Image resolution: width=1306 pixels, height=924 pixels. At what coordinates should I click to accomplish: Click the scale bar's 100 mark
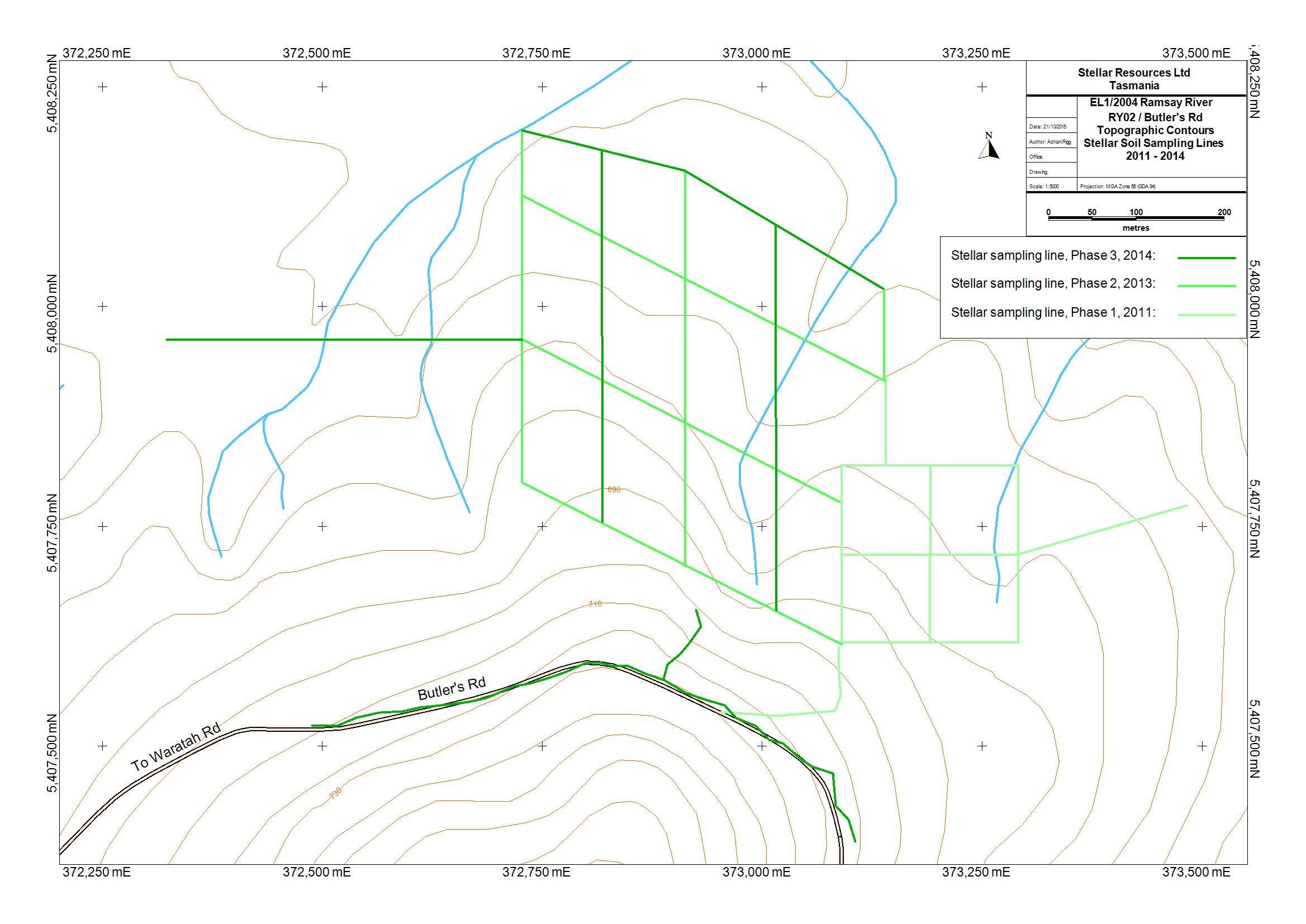point(1136,212)
